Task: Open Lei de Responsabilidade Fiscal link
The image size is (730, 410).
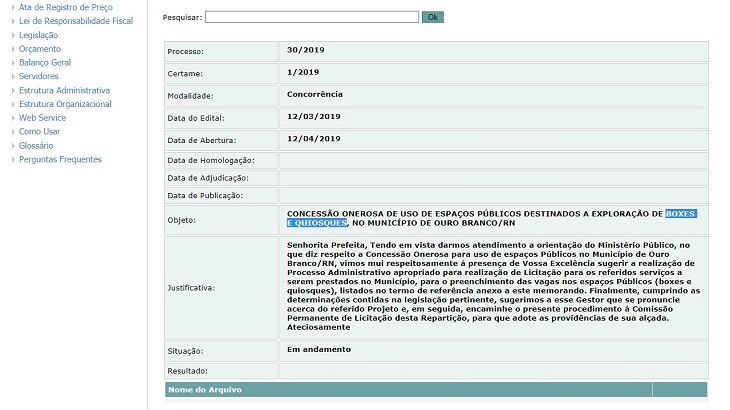Action: pyautogui.click(x=76, y=21)
